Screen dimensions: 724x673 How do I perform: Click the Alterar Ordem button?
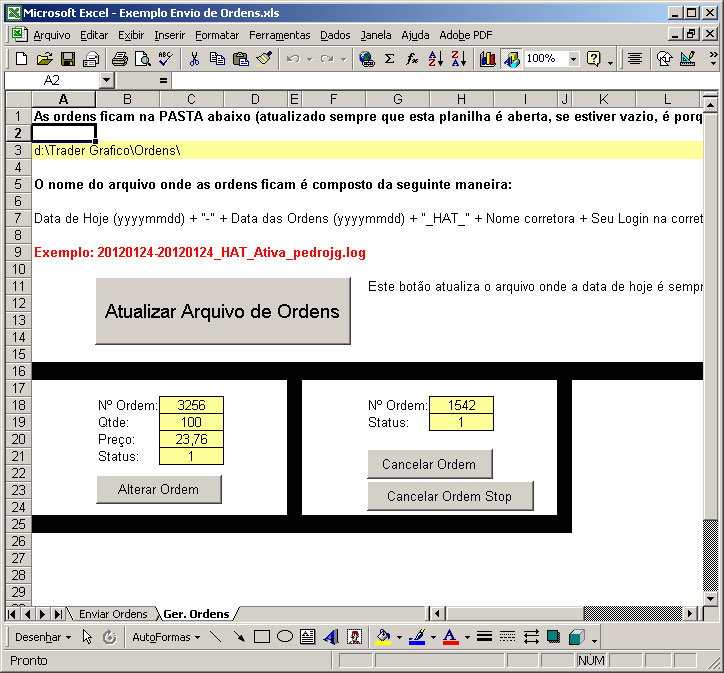158,489
